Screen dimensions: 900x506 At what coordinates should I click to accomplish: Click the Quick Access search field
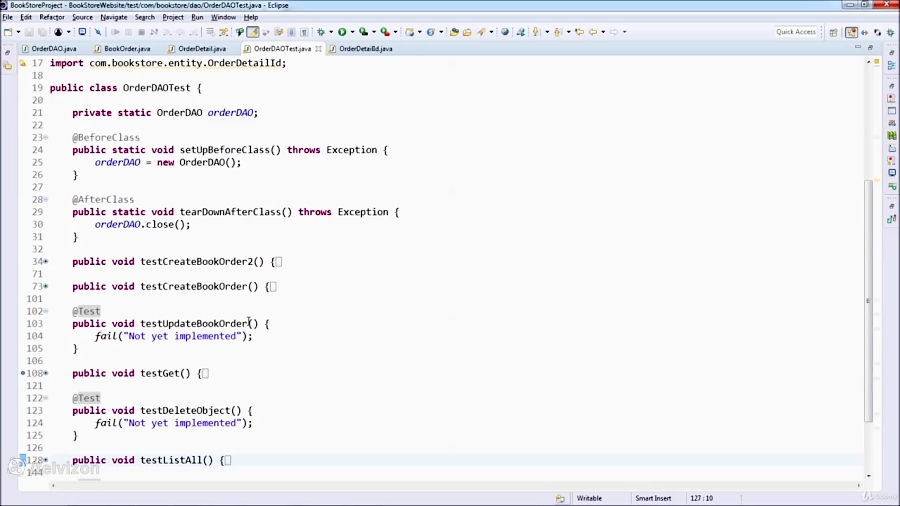coord(796,32)
